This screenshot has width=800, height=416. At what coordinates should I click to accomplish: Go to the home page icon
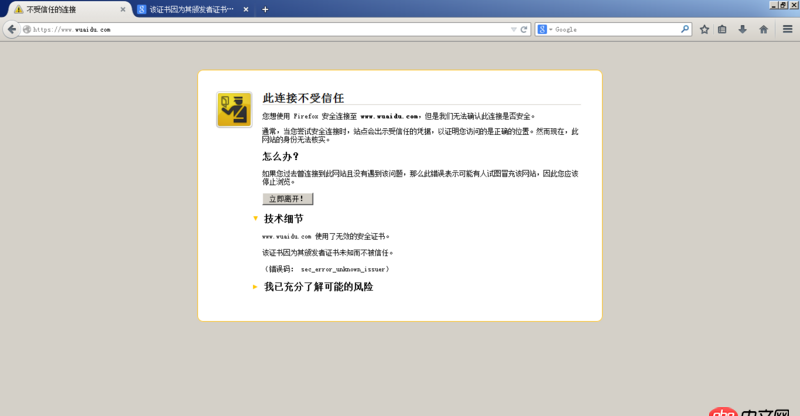pyautogui.click(x=763, y=30)
